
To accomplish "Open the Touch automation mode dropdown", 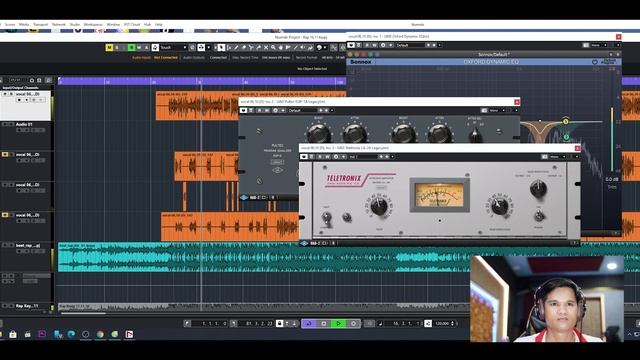I will pyautogui.click(x=173, y=48).
